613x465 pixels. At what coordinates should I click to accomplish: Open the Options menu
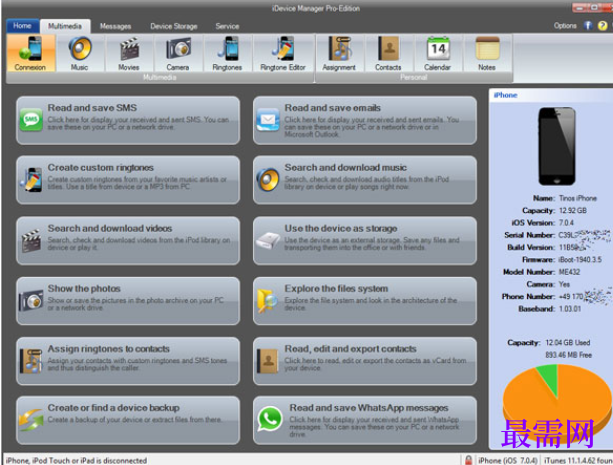[x=565, y=26]
